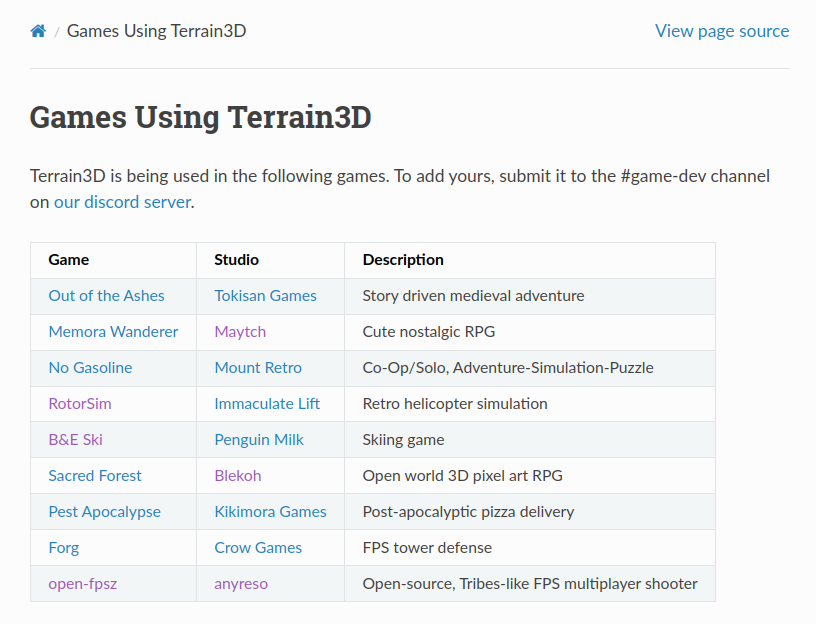
Task: Open the RotorSim game link
Action: click(x=80, y=403)
